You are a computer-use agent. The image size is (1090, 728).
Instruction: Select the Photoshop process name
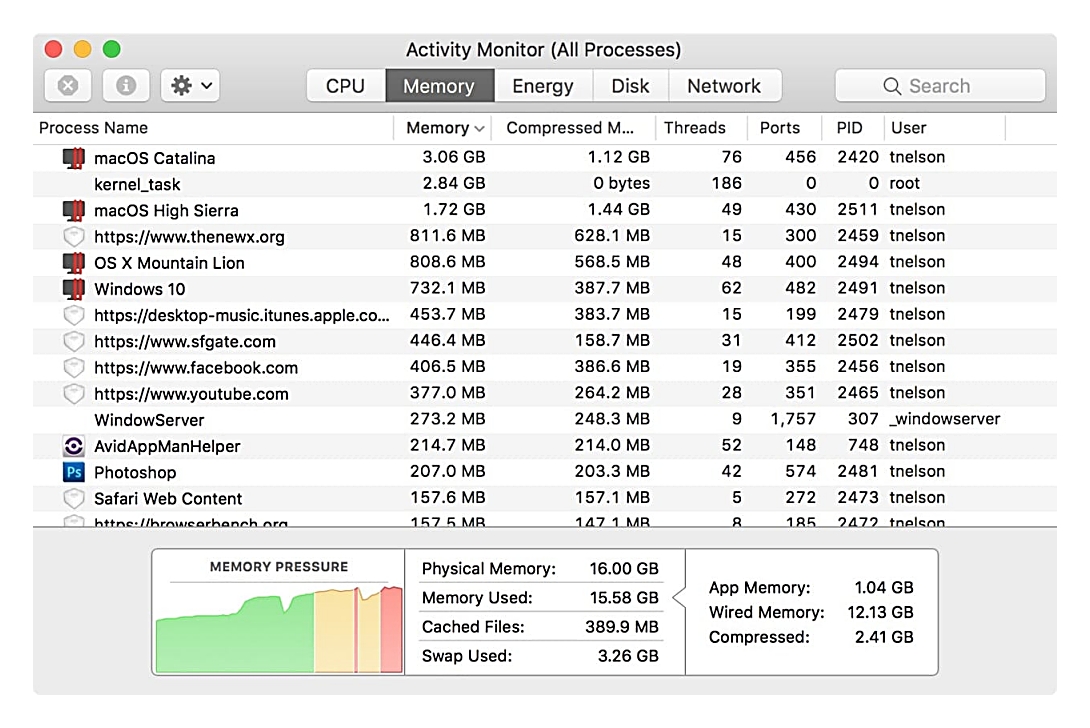pos(135,473)
